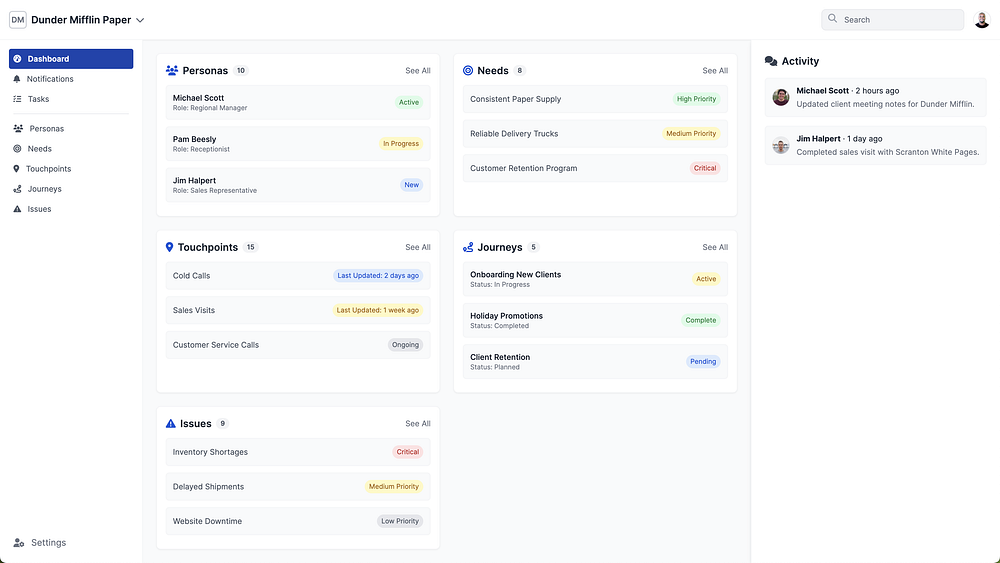Image resolution: width=1000 pixels, height=563 pixels.
Task: Click the Pending badge on Client Retention
Action: [x=703, y=362]
